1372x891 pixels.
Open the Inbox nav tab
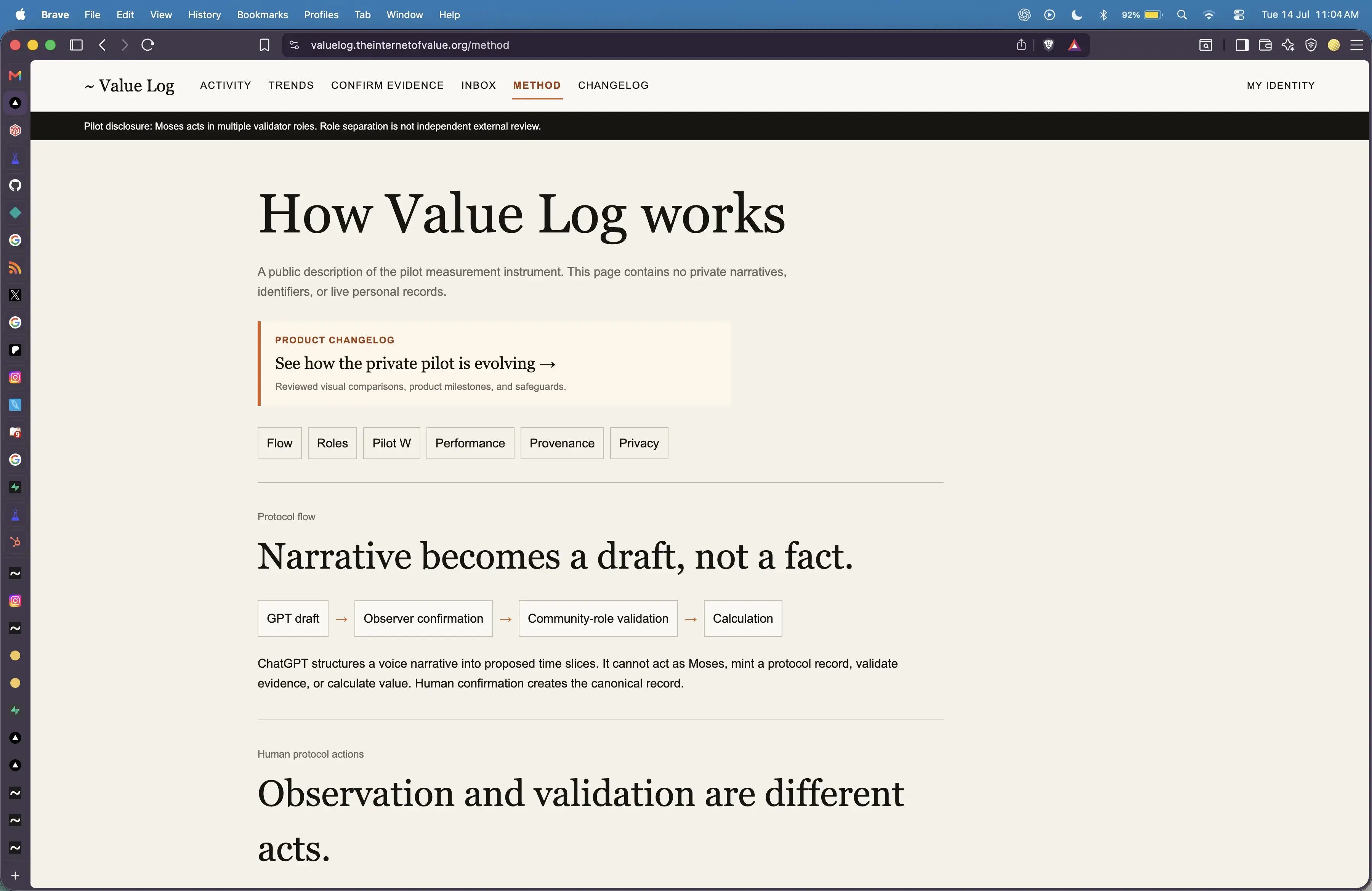[478, 85]
